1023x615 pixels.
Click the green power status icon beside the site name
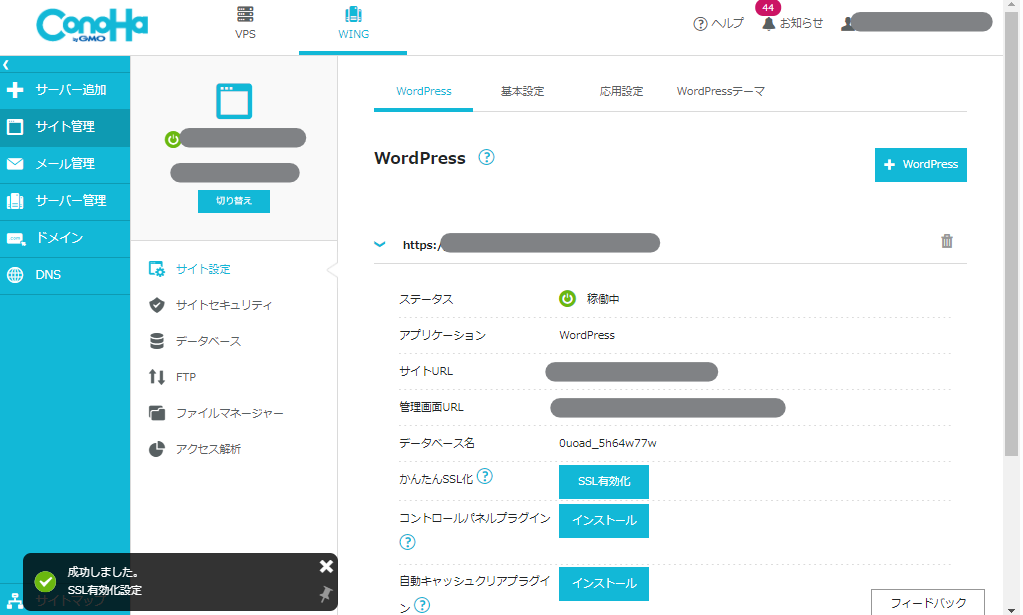pyautogui.click(x=173, y=139)
